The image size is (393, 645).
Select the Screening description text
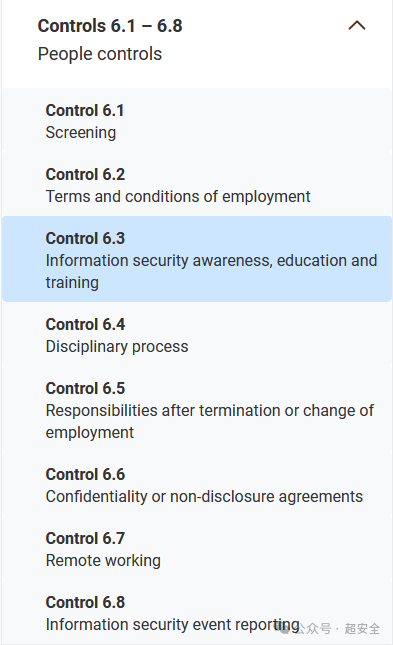click(x=81, y=133)
